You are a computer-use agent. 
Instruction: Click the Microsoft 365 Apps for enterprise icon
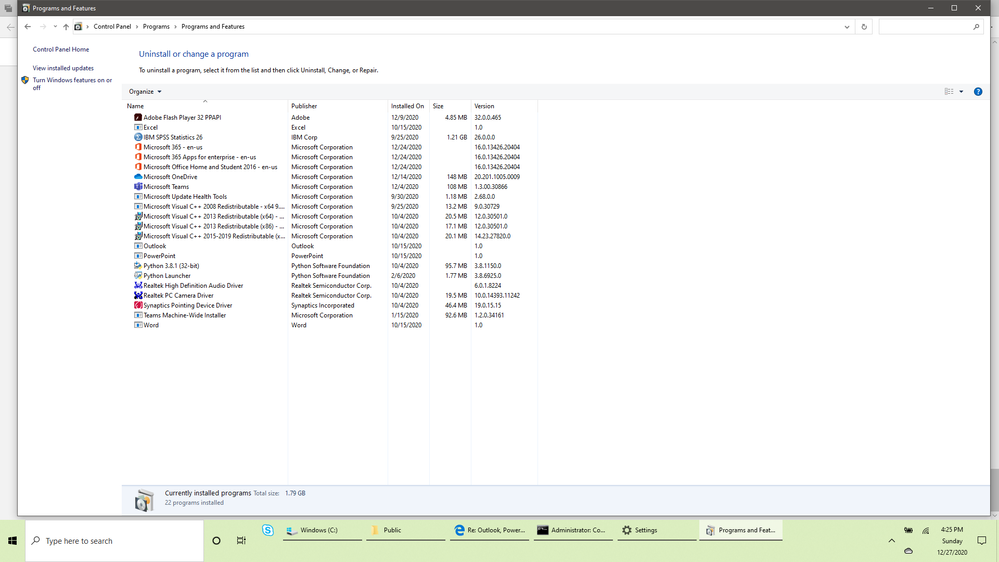tap(138, 157)
